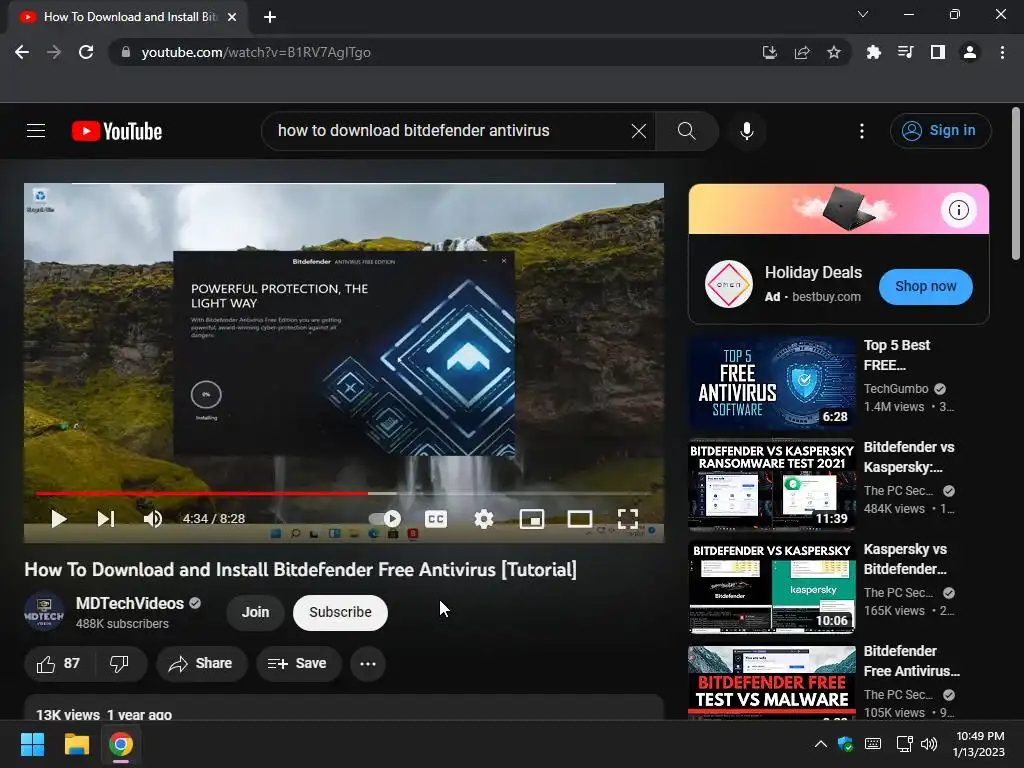Sign in to YouTube
The height and width of the screenshot is (768, 1024).
[940, 131]
